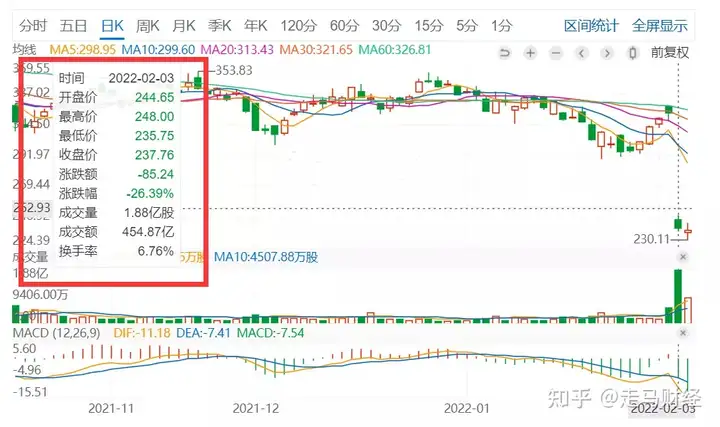Click the 353.83 high price marker
720x427 pixels.
pyautogui.click(x=234, y=70)
